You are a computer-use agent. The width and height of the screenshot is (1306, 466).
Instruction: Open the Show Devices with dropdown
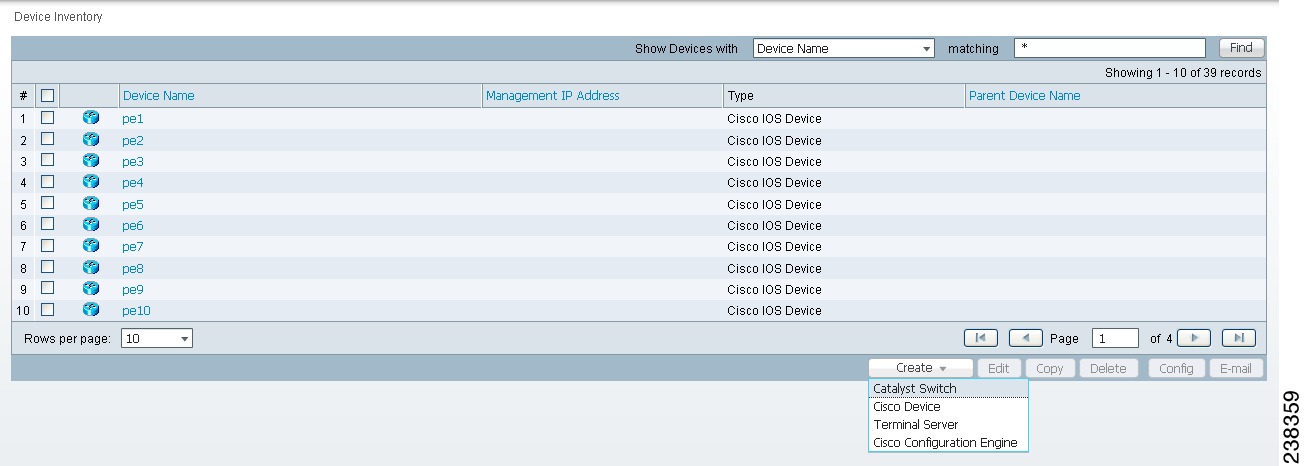point(843,48)
